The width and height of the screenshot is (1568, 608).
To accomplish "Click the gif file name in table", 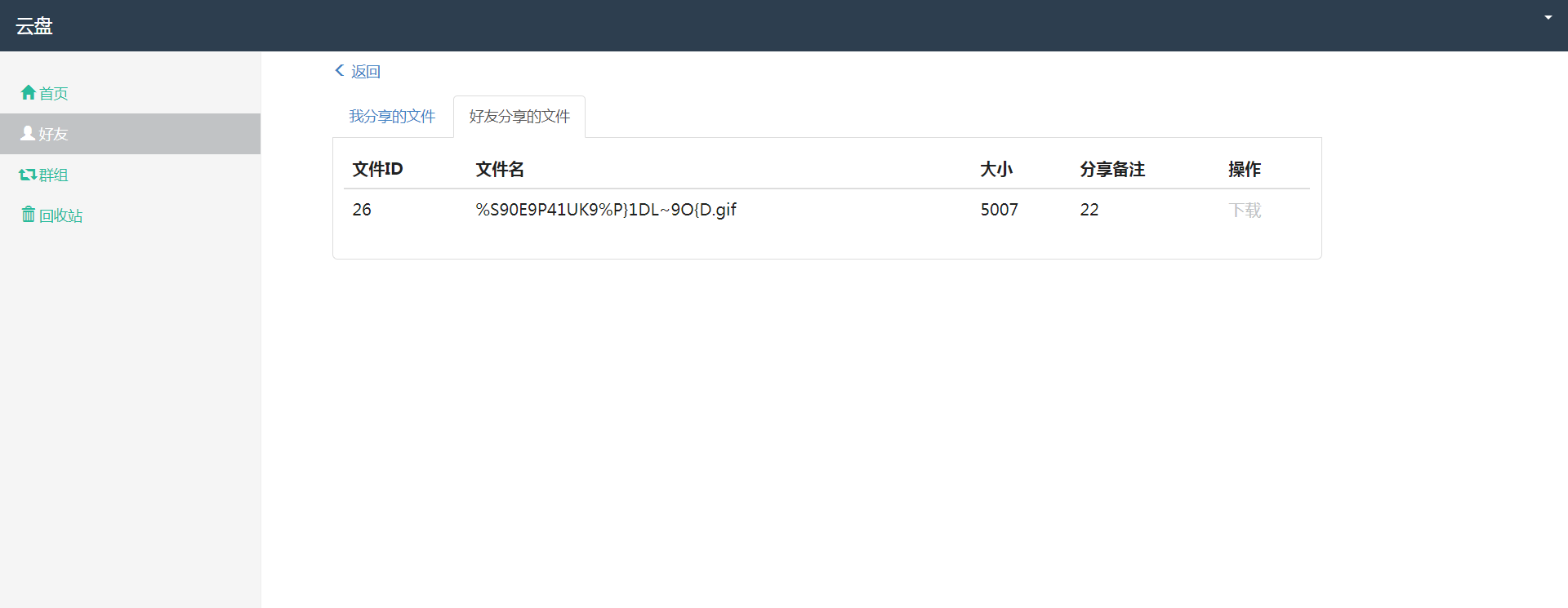I will click(x=606, y=210).
